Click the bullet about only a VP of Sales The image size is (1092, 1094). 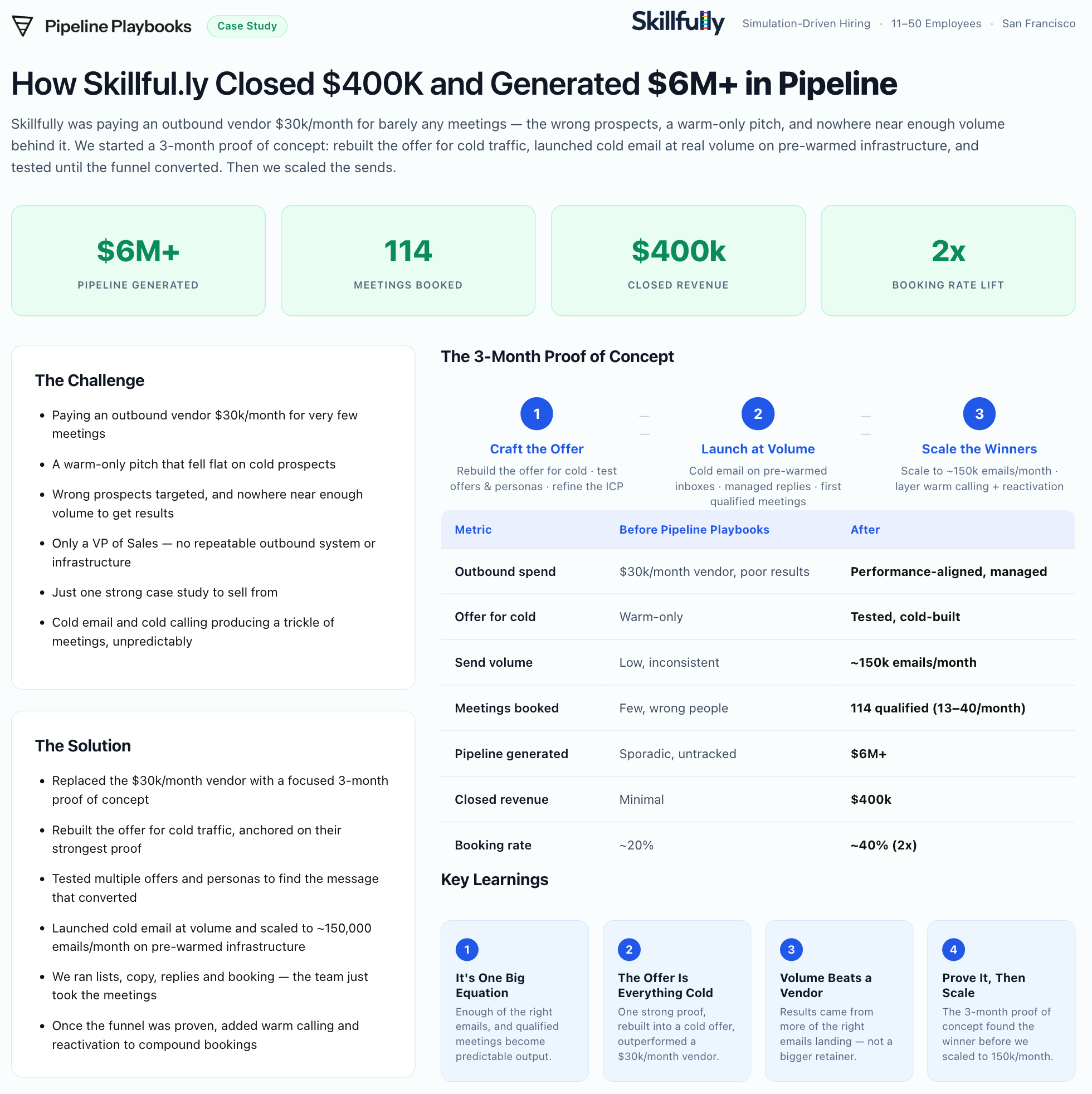point(213,553)
